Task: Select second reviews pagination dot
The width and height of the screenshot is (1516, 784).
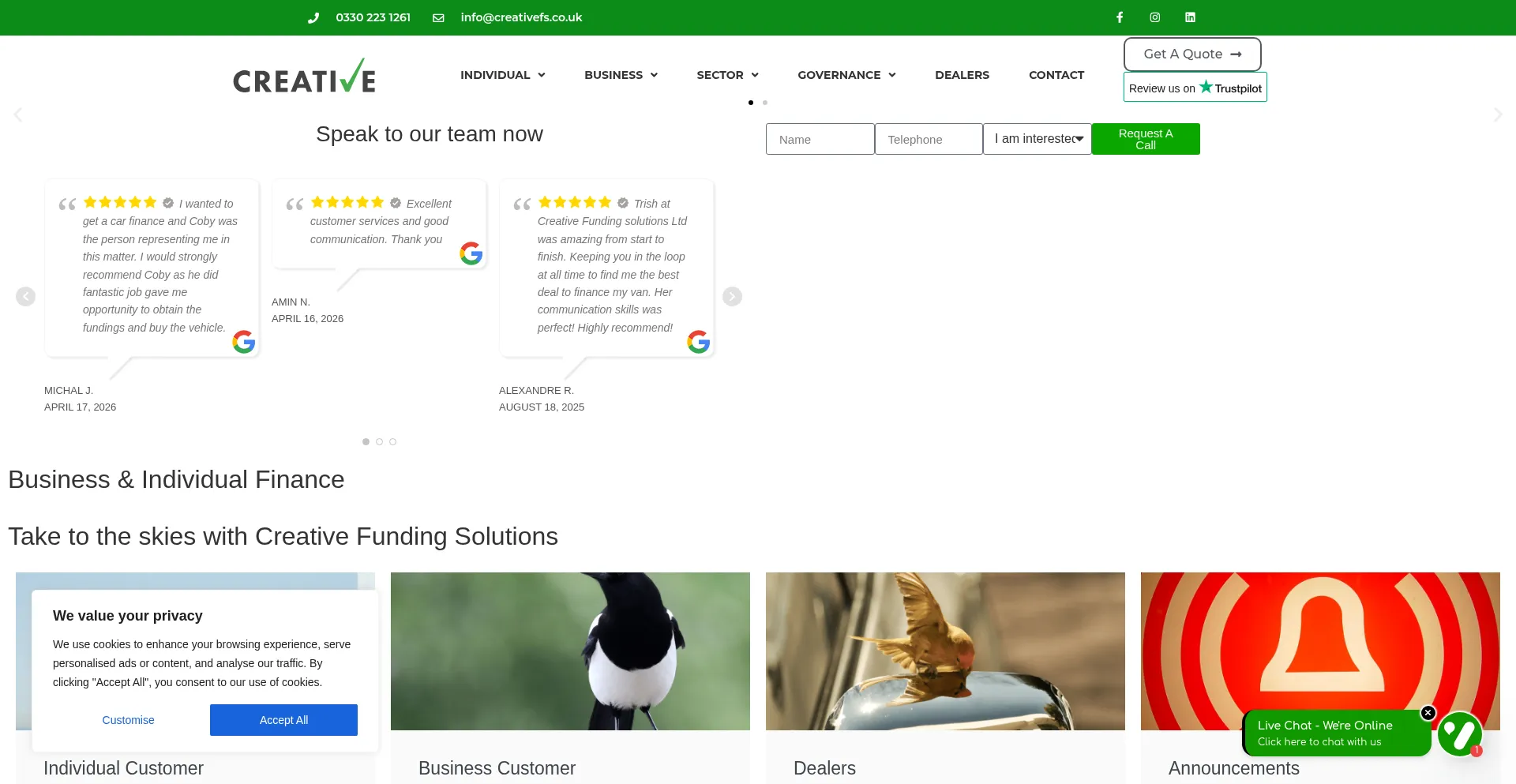Action: [x=379, y=441]
